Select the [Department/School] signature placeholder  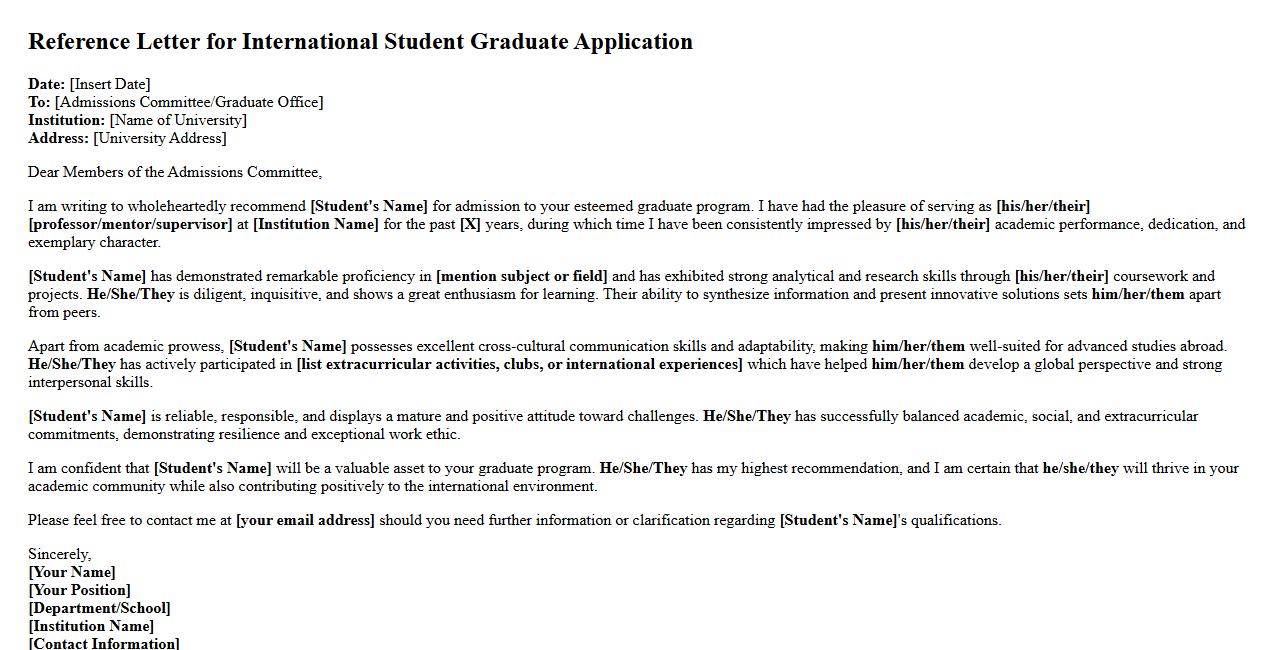(99, 608)
